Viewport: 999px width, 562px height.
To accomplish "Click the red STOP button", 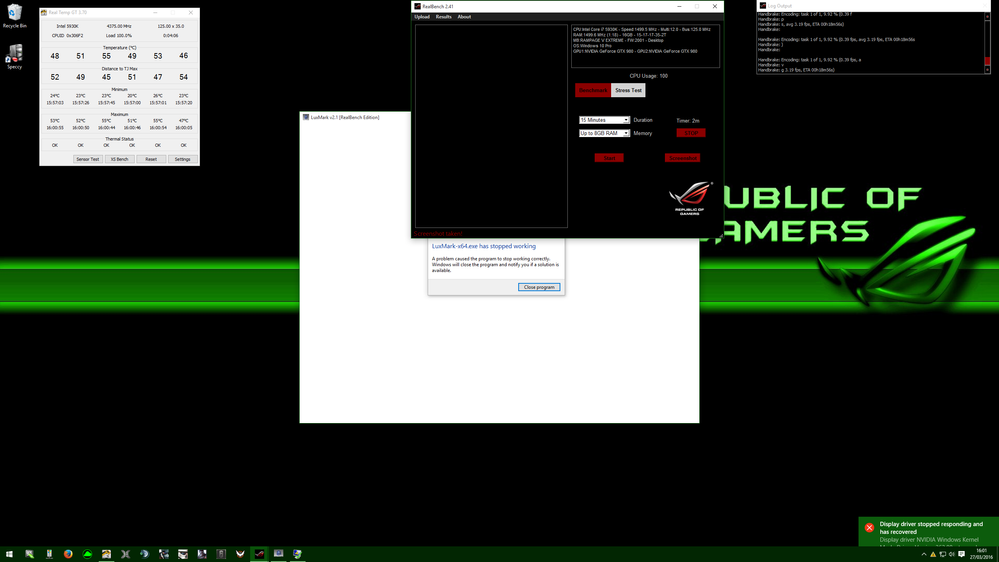I will 691,133.
